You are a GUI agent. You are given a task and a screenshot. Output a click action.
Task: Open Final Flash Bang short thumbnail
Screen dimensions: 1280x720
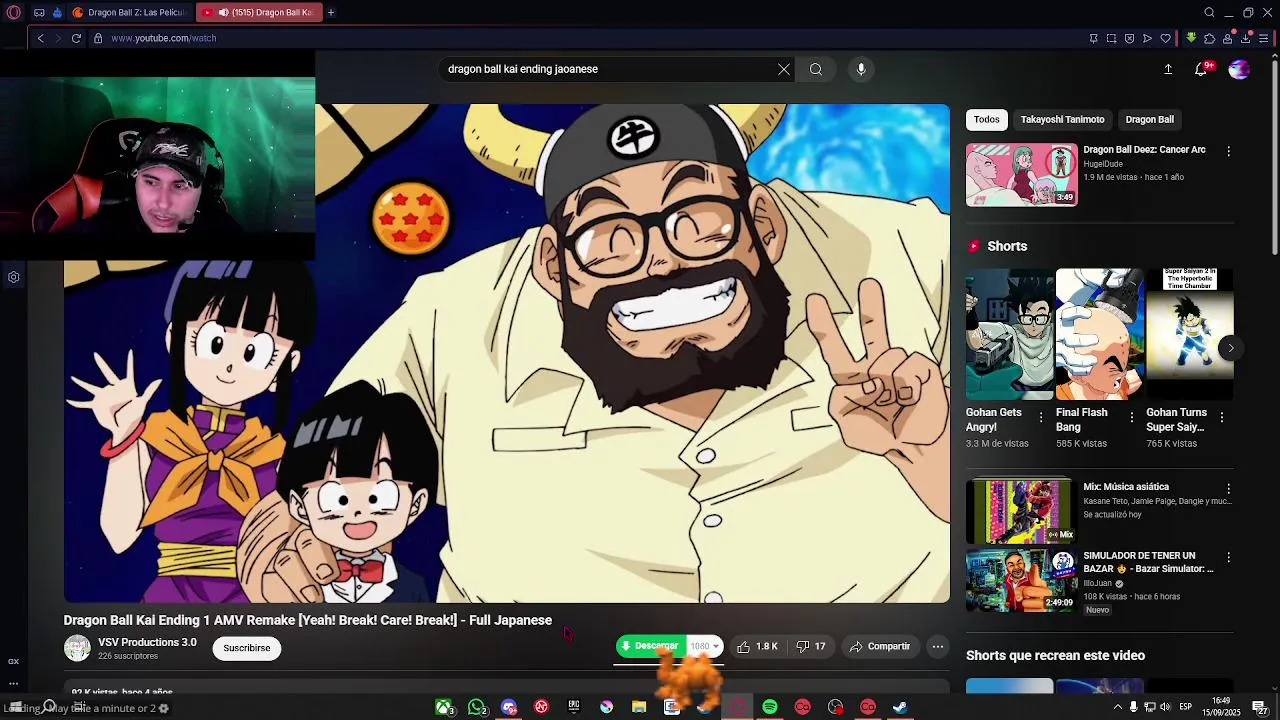[1099, 334]
